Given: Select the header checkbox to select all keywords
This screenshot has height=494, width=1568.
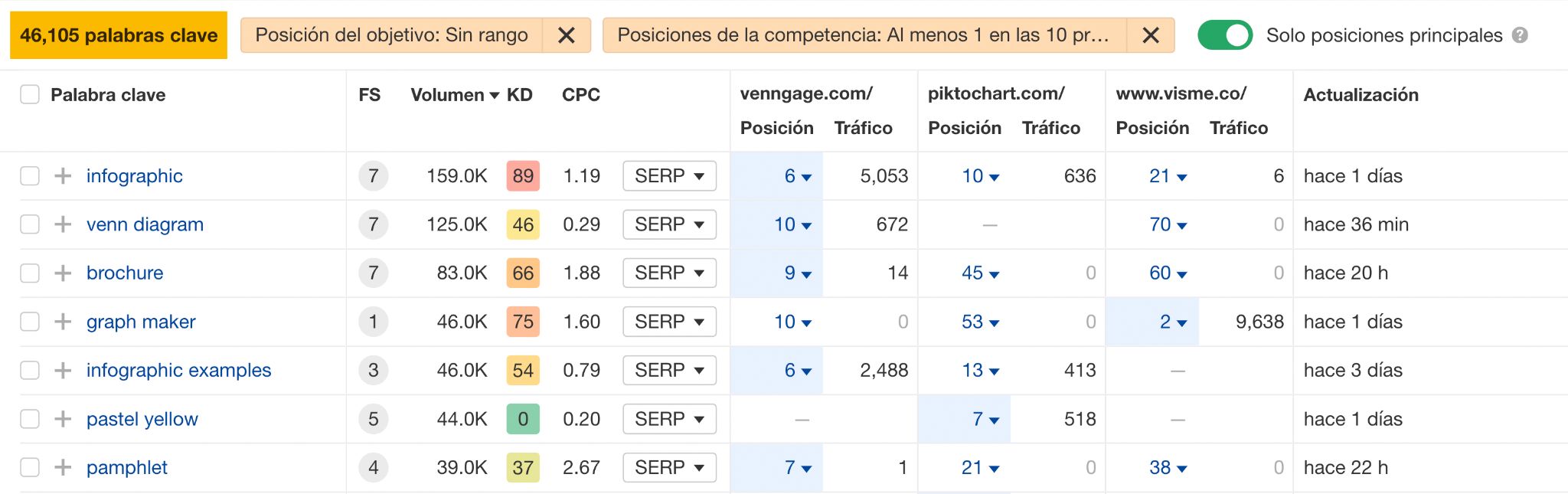Looking at the screenshot, I should pyautogui.click(x=30, y=94).
